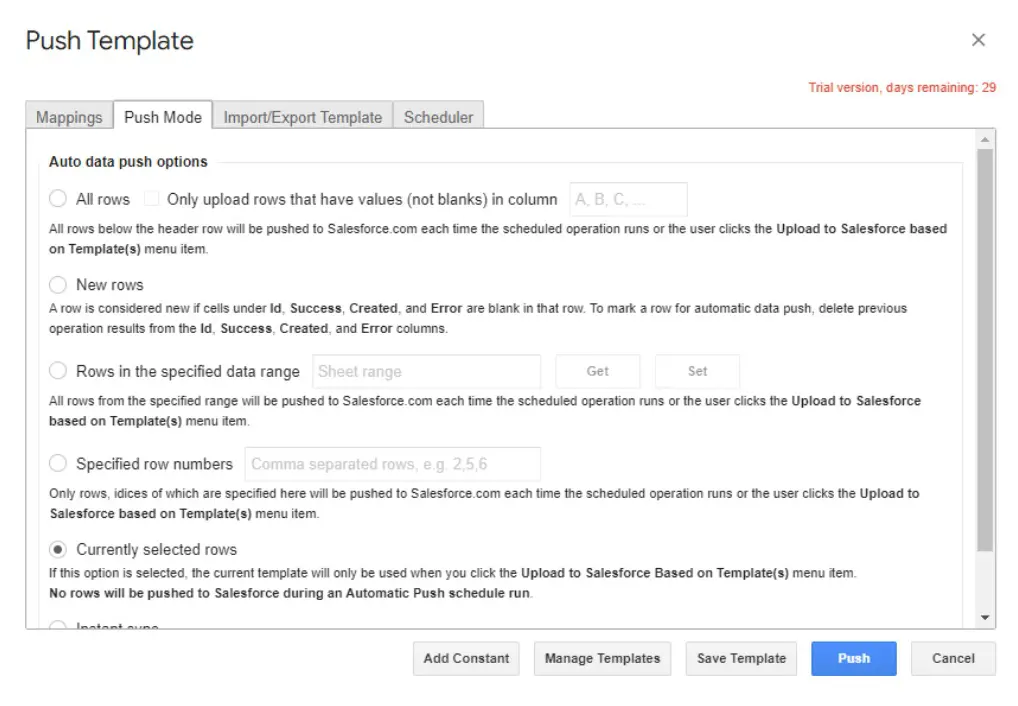Select the All rows radio option
This screenshot has width=1018, height=706.
[59, 199]
